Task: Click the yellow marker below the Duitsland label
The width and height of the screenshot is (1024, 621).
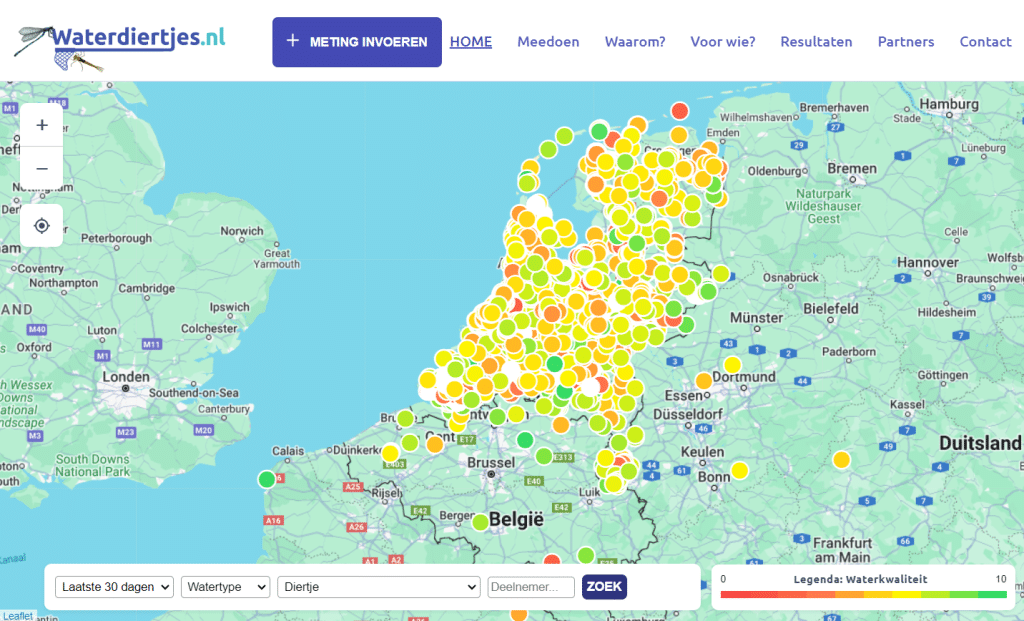Action: (841, 459)
